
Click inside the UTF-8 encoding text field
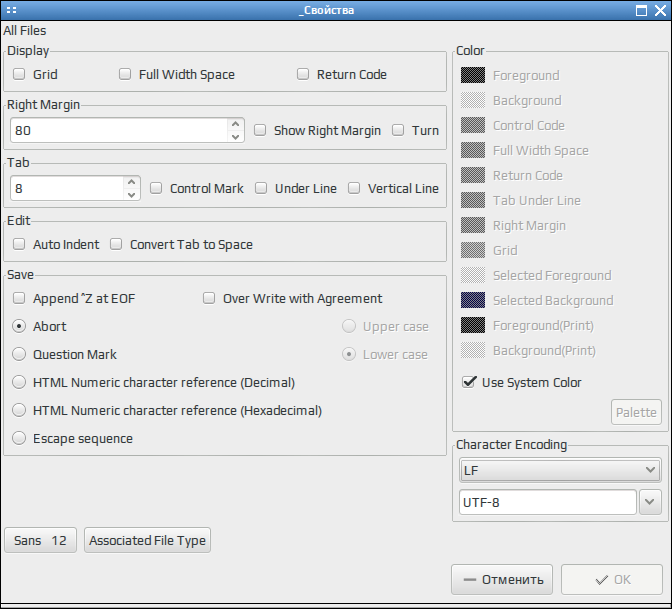[x=548, y=502]
